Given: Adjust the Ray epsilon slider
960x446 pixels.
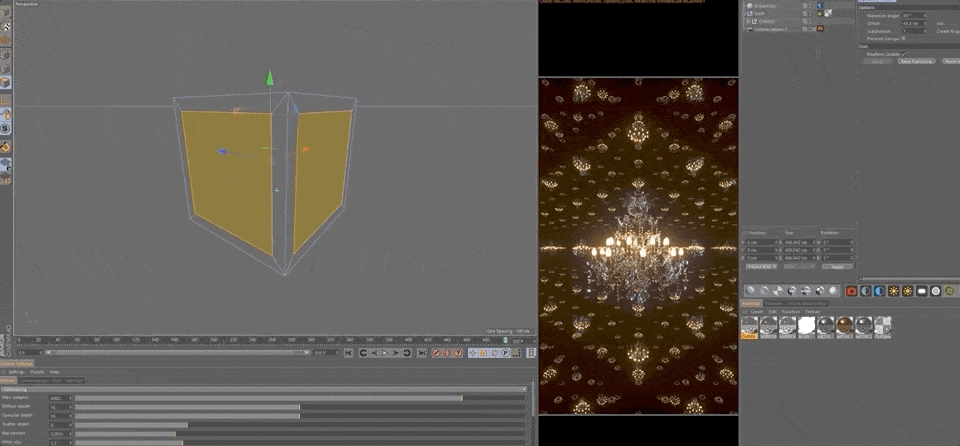Looking at the screenshot, I should pos(300,434).
